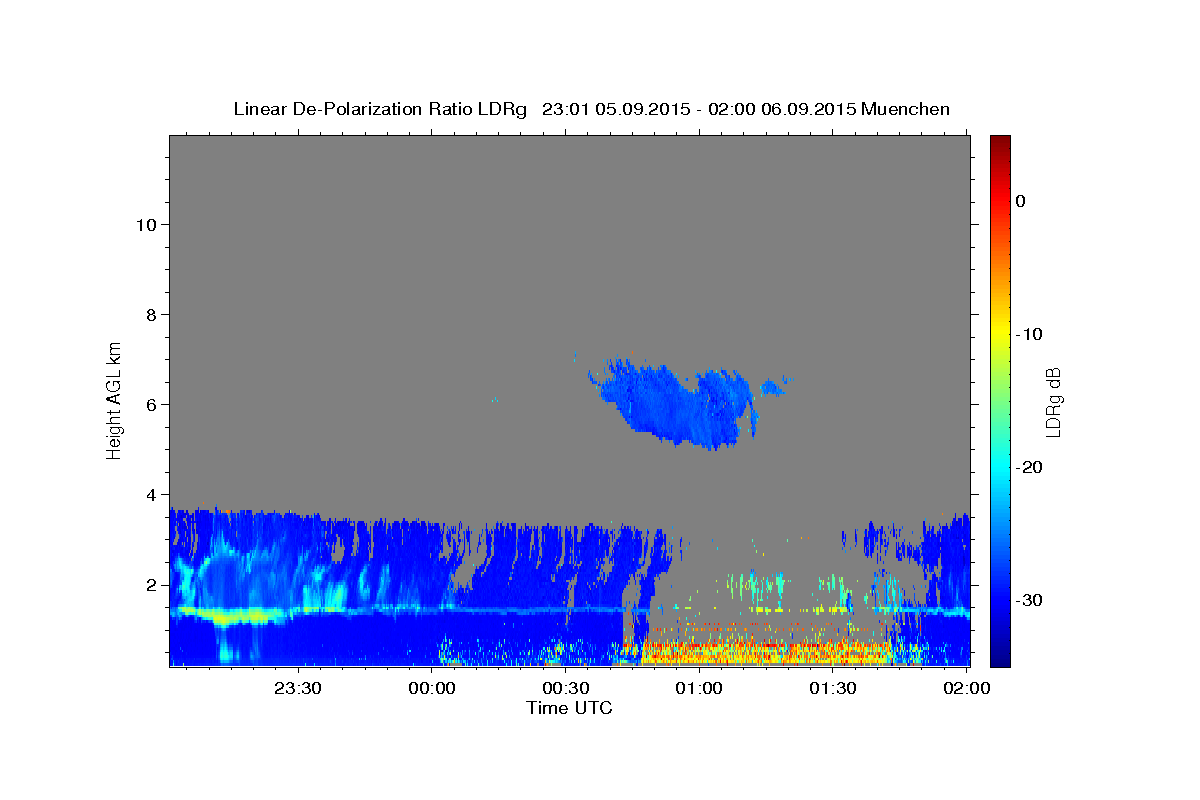The height and width of the screenshot is (800, 1200).
Task: Click the height tick label '10'
Action: click(145, 224)
